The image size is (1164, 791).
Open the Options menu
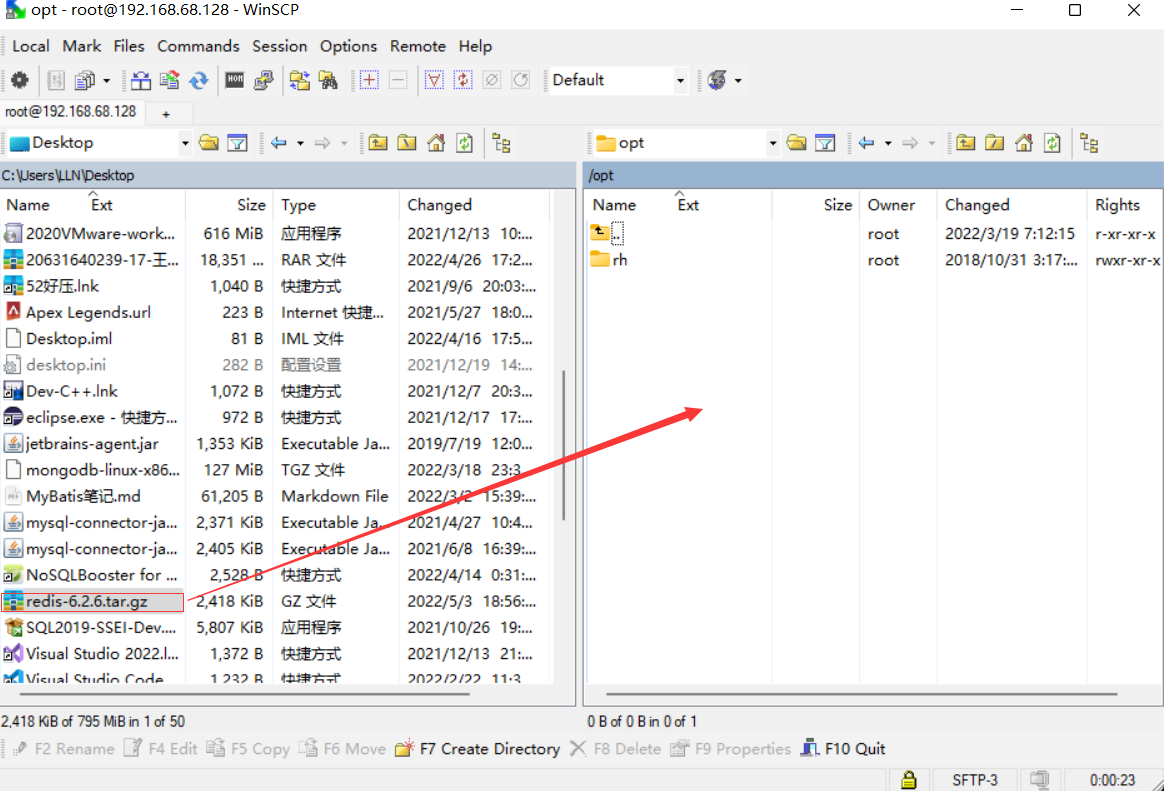tap(348, 46)
